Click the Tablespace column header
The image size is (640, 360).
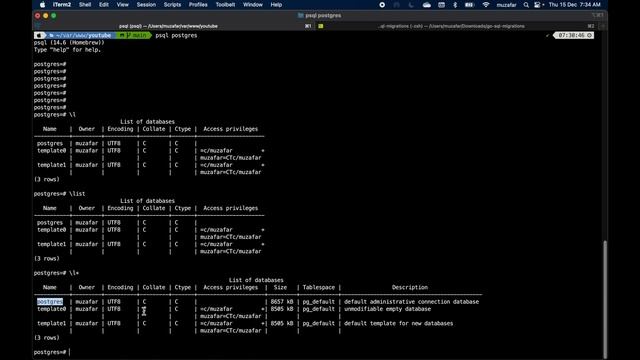[x=319, y=287]
